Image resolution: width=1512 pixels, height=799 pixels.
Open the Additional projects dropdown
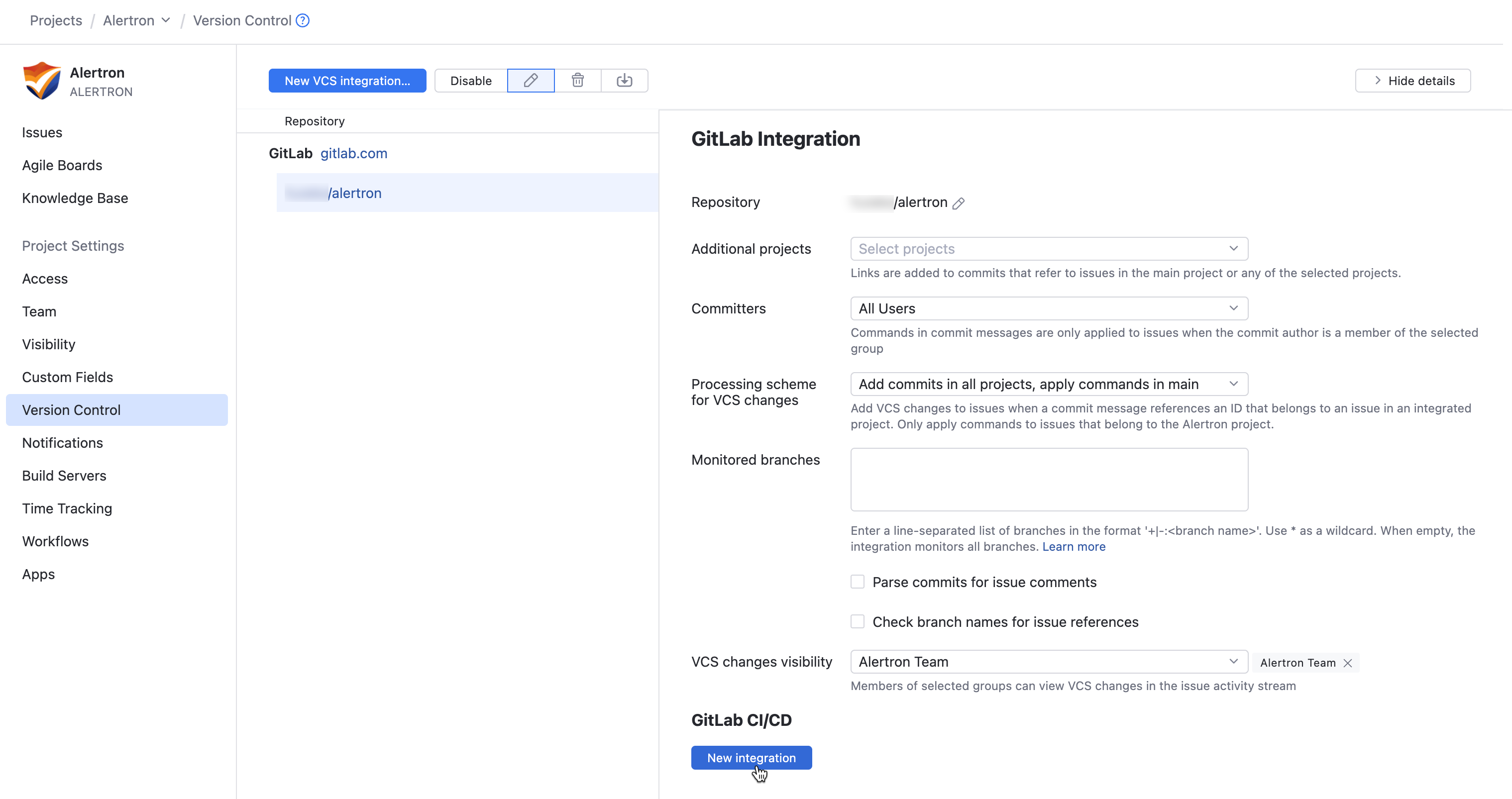(1048, 249)
